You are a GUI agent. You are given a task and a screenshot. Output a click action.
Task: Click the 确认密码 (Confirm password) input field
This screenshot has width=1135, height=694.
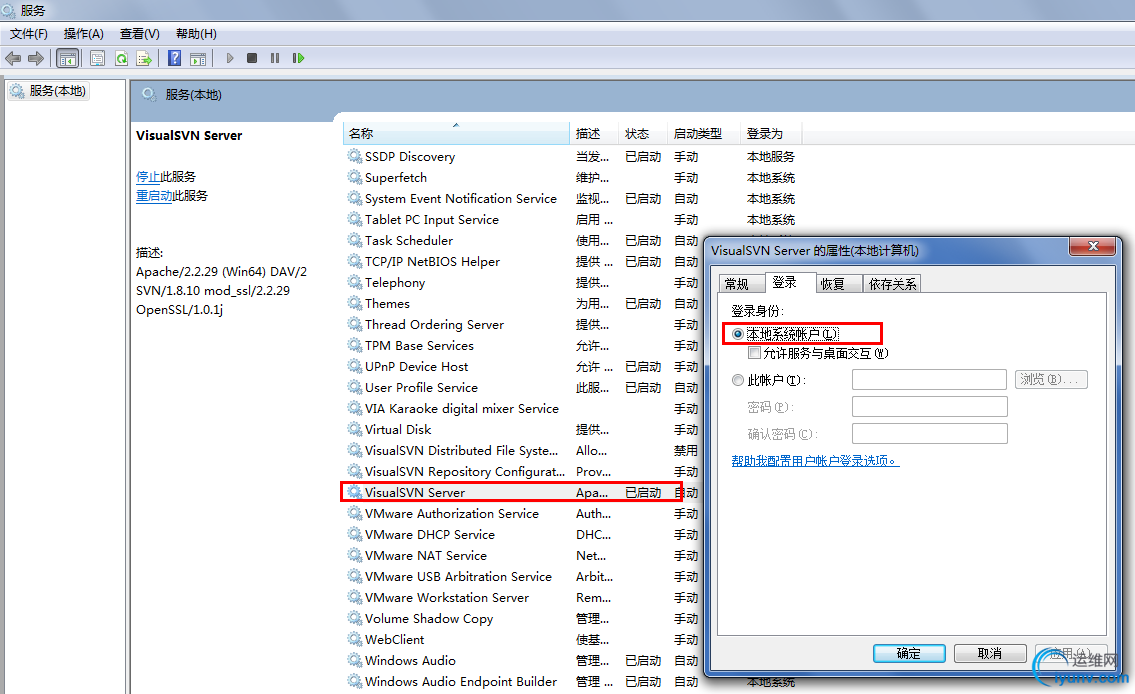929,433
